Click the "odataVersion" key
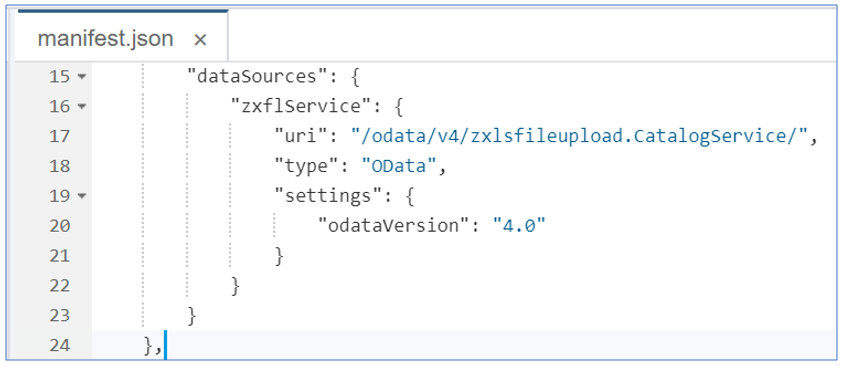 (390, 226)
